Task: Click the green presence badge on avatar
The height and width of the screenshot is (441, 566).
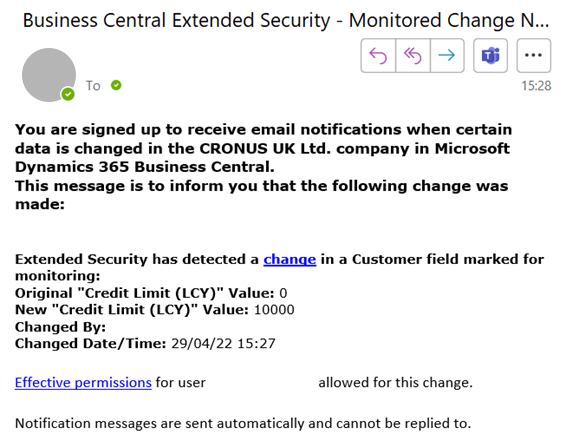Action: click(68, 95)
